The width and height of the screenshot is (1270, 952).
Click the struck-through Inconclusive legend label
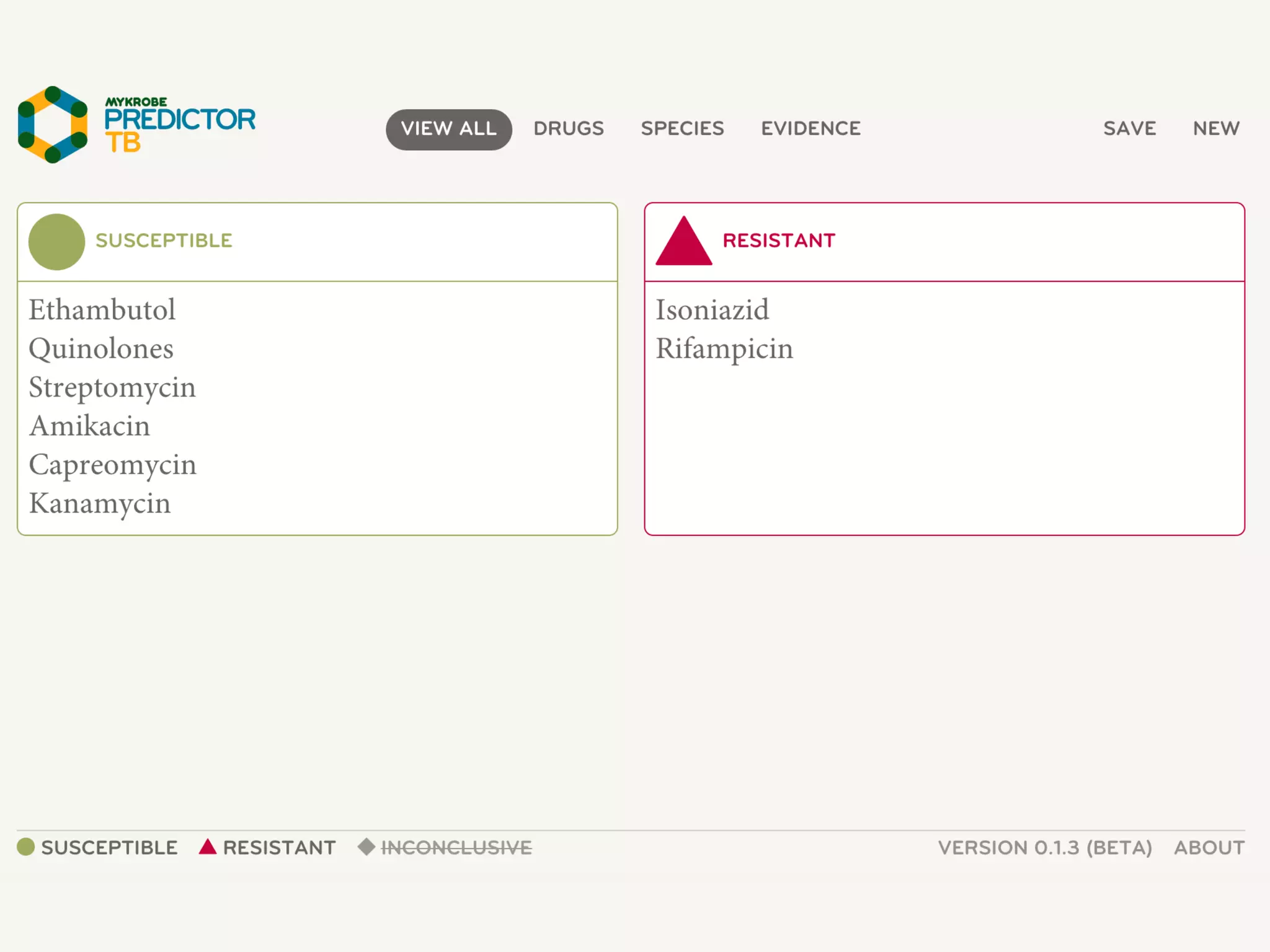click(456, 847)
